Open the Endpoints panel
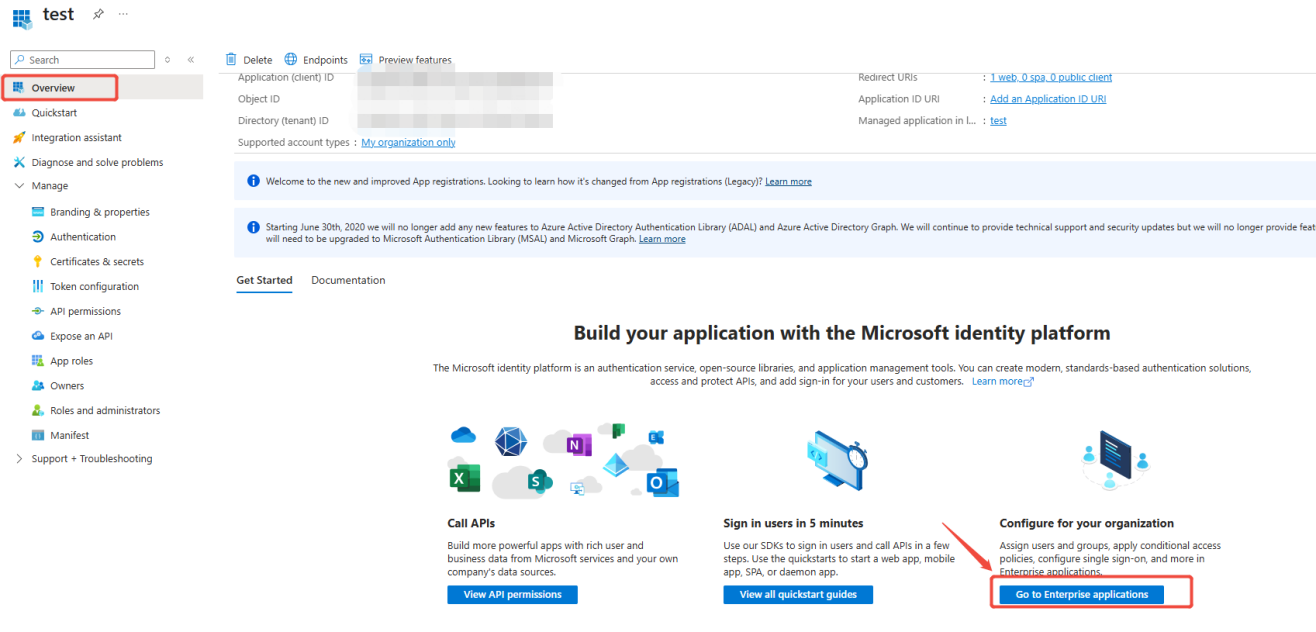Viewport: 1316px width, 632px height. click(x=315, y=59)
